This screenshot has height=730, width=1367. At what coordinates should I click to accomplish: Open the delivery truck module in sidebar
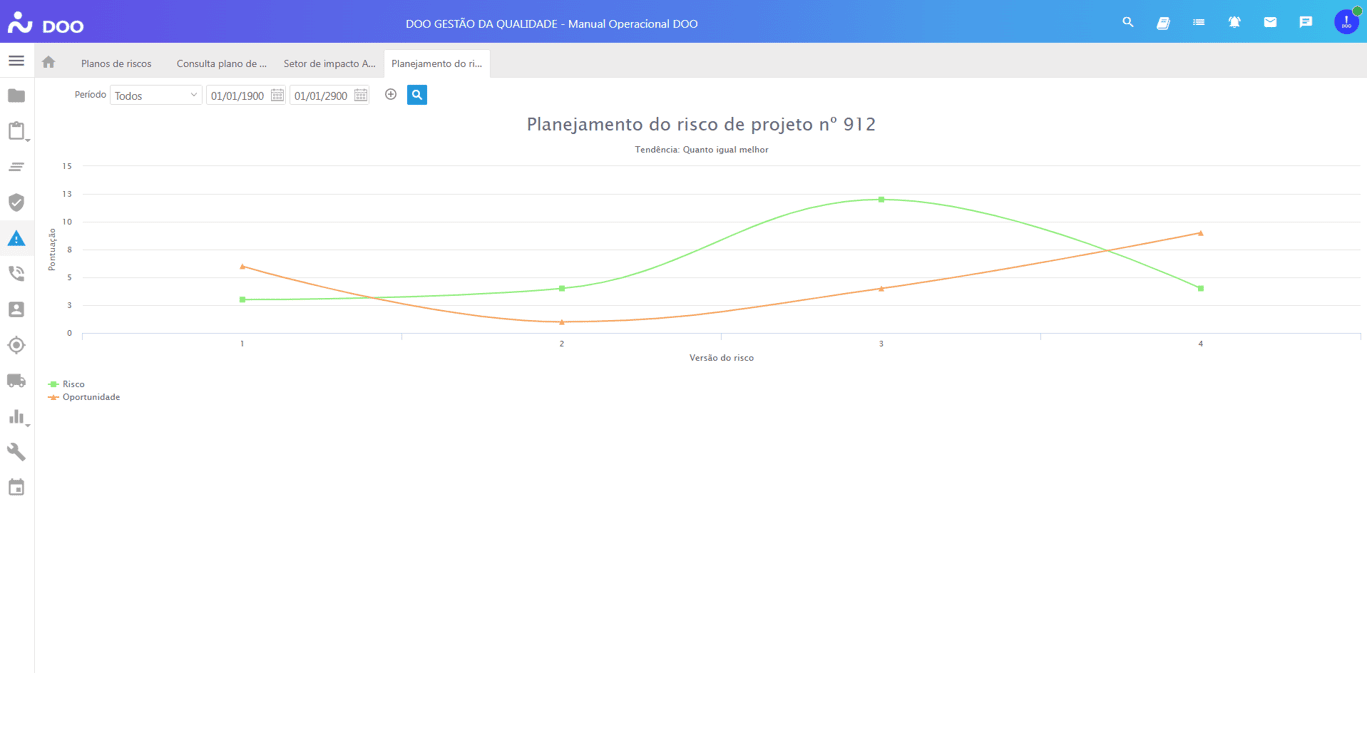tap(16, 381)
